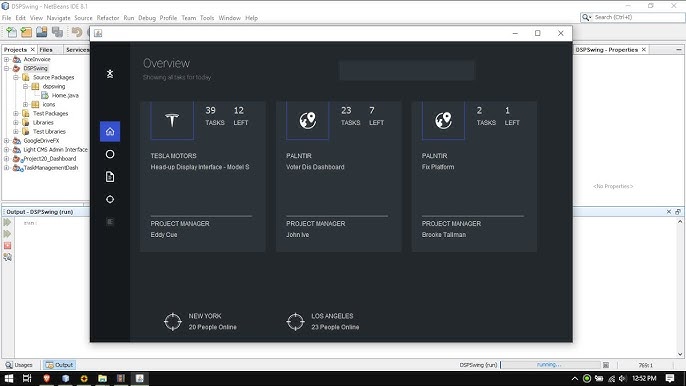
Task: Click the search magnifier icon
Action: click(x=586, y=17)
